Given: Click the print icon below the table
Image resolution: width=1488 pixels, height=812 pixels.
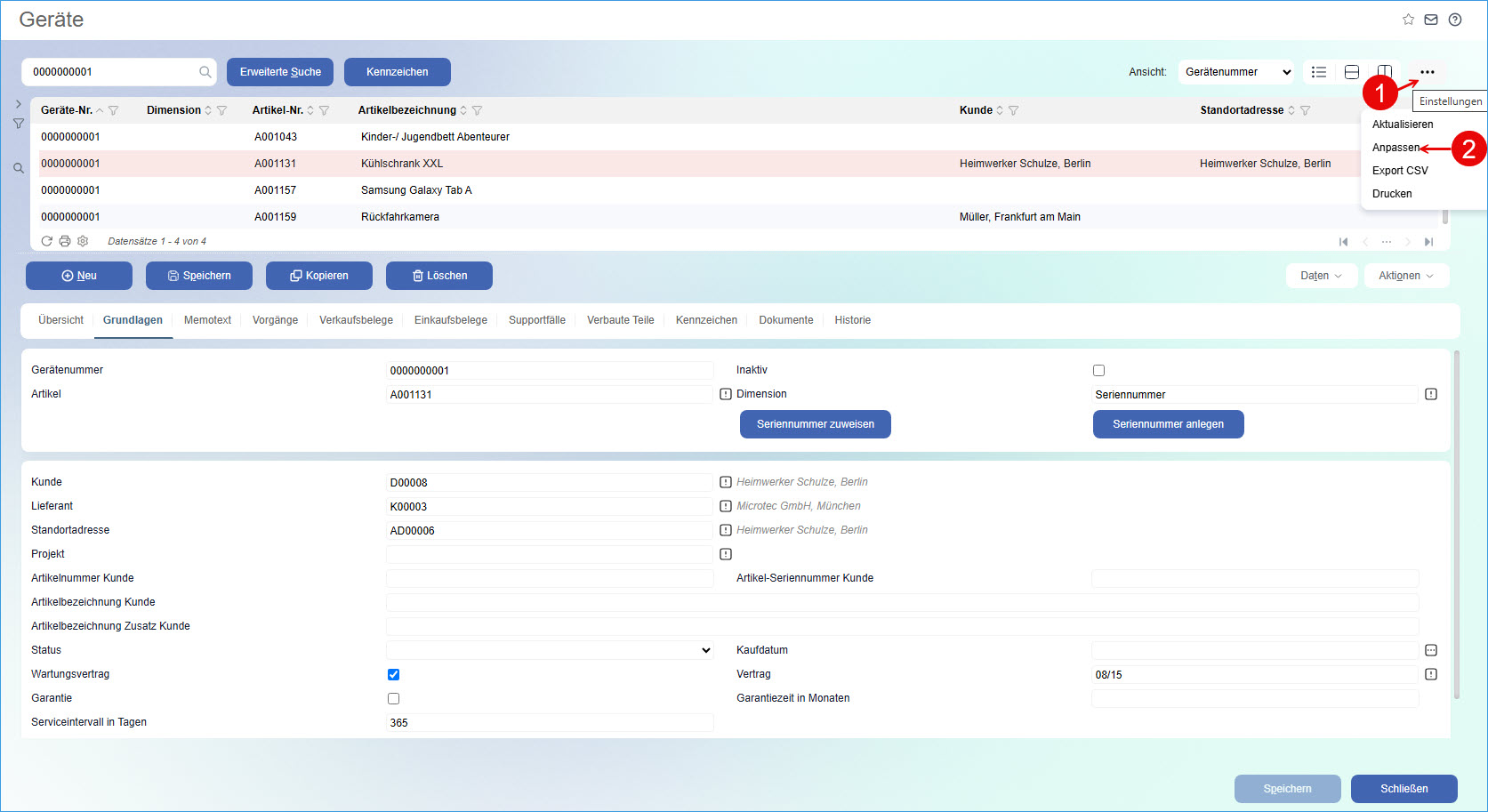Looking at the screenshot, I should coord(65,241).
